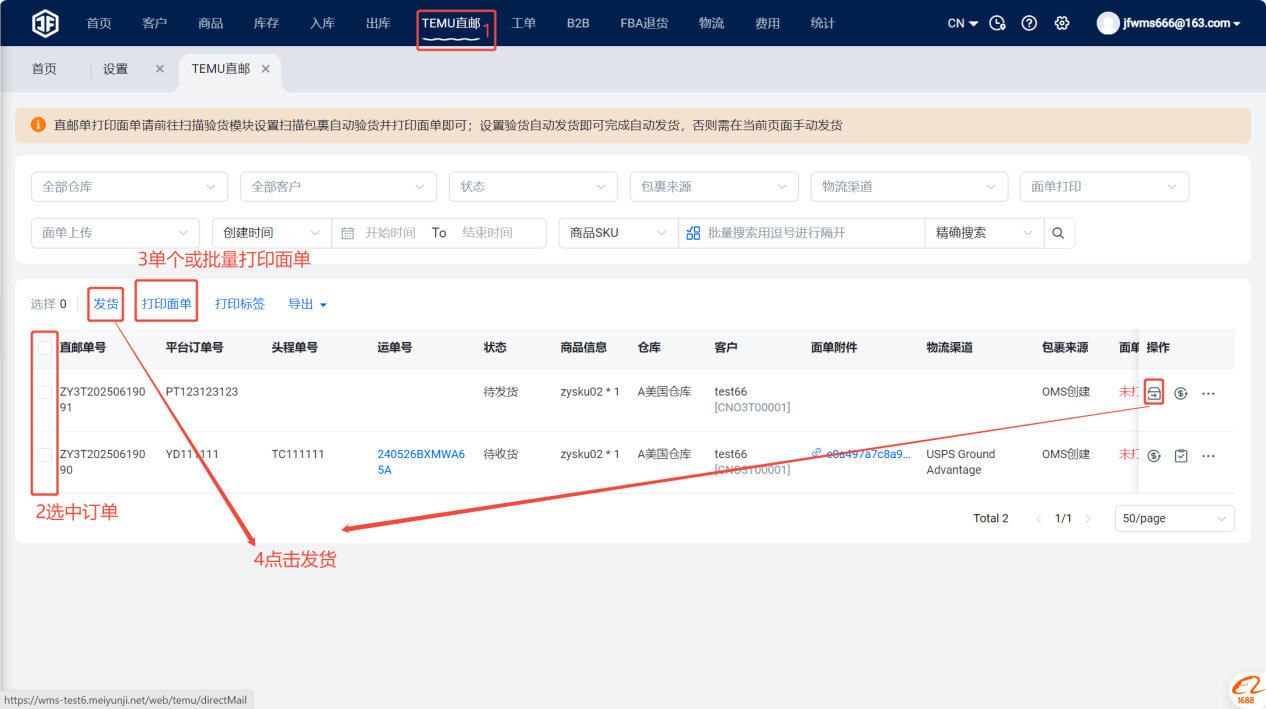Open the 库存 top menu item
Viewport: 1266px width, 709px height.
pyautogui.click(x=266, y=23)
